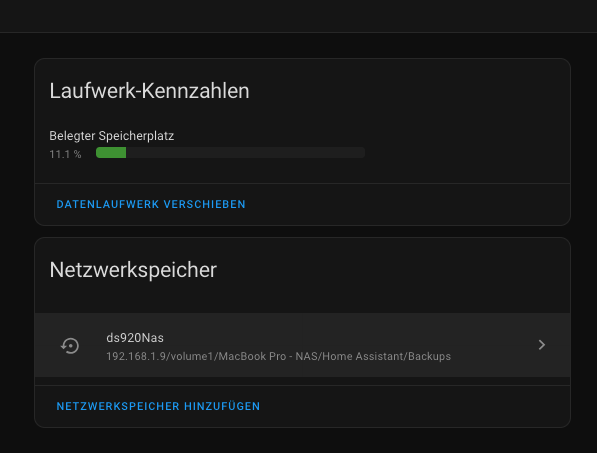Click footer area right of NETZWERKSPEICHER HINZUFÜGEN
Image resolution: width=597 pixels, height=453 pixels.
(x=415, y=406)
